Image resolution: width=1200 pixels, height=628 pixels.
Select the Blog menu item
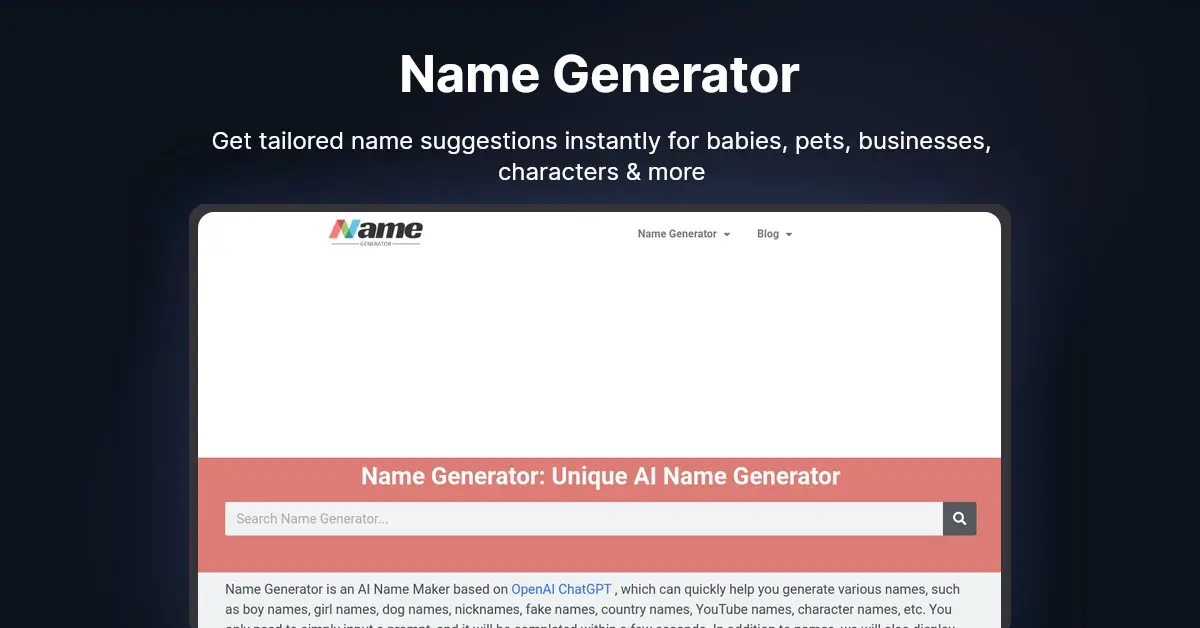point(767,233)
